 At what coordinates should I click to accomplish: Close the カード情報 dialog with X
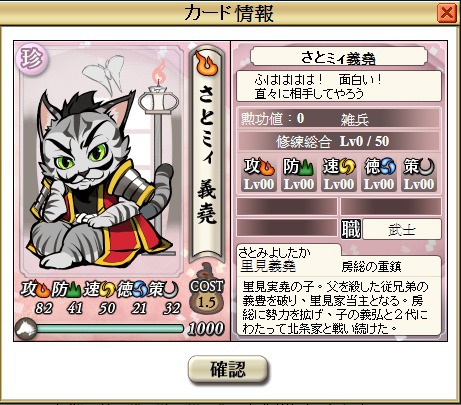447,13
